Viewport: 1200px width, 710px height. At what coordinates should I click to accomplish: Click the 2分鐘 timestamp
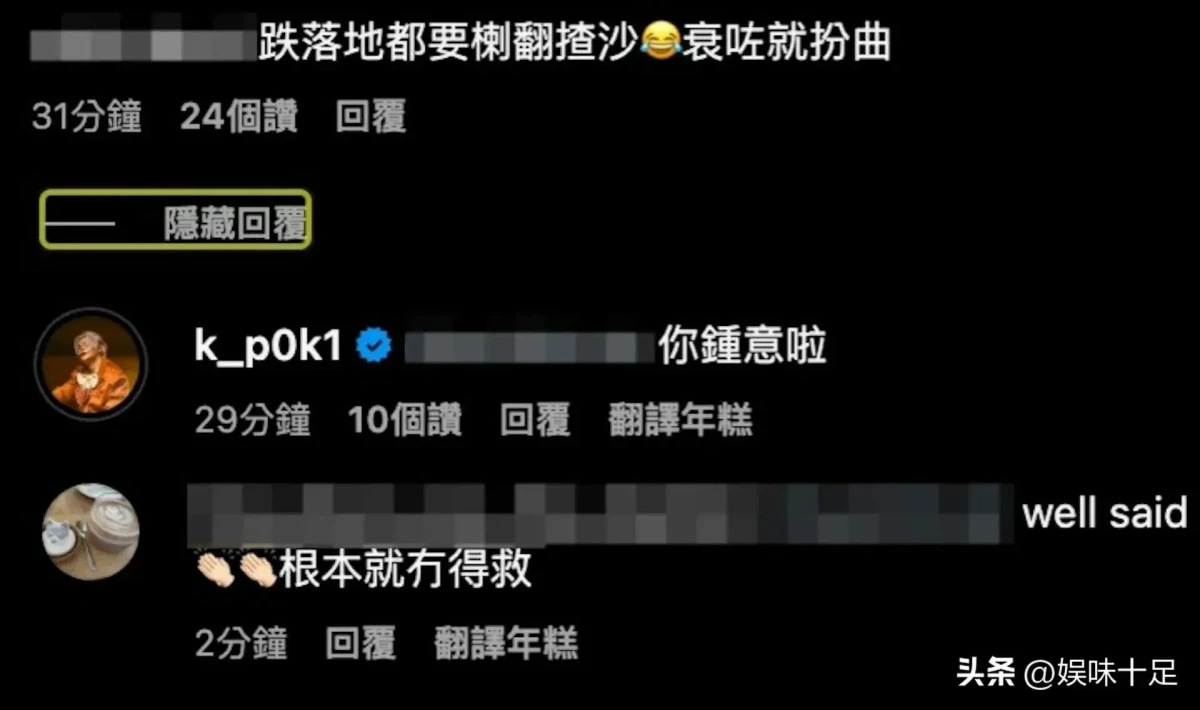pyautogui.click(x=241, y=643)
